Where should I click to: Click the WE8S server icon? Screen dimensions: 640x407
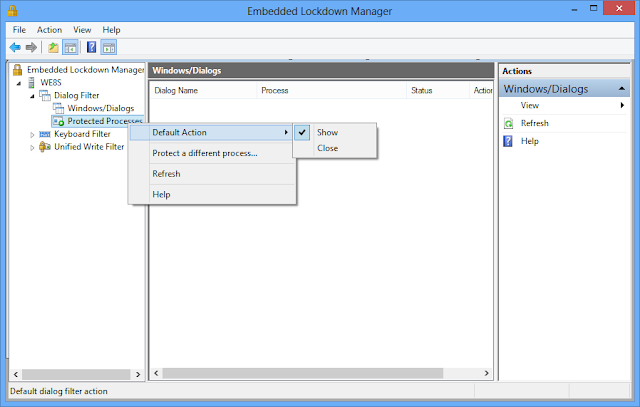(x=31, y=82)
